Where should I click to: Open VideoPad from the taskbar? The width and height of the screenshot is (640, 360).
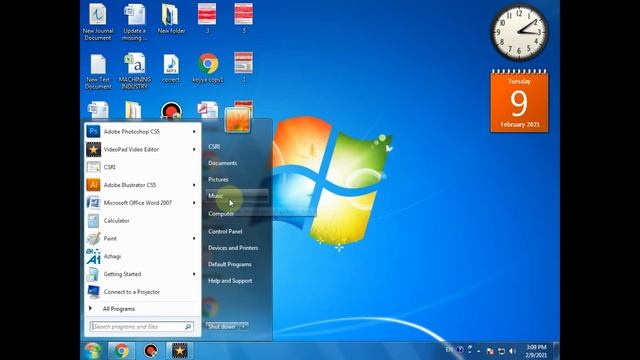tap(179, 351)
